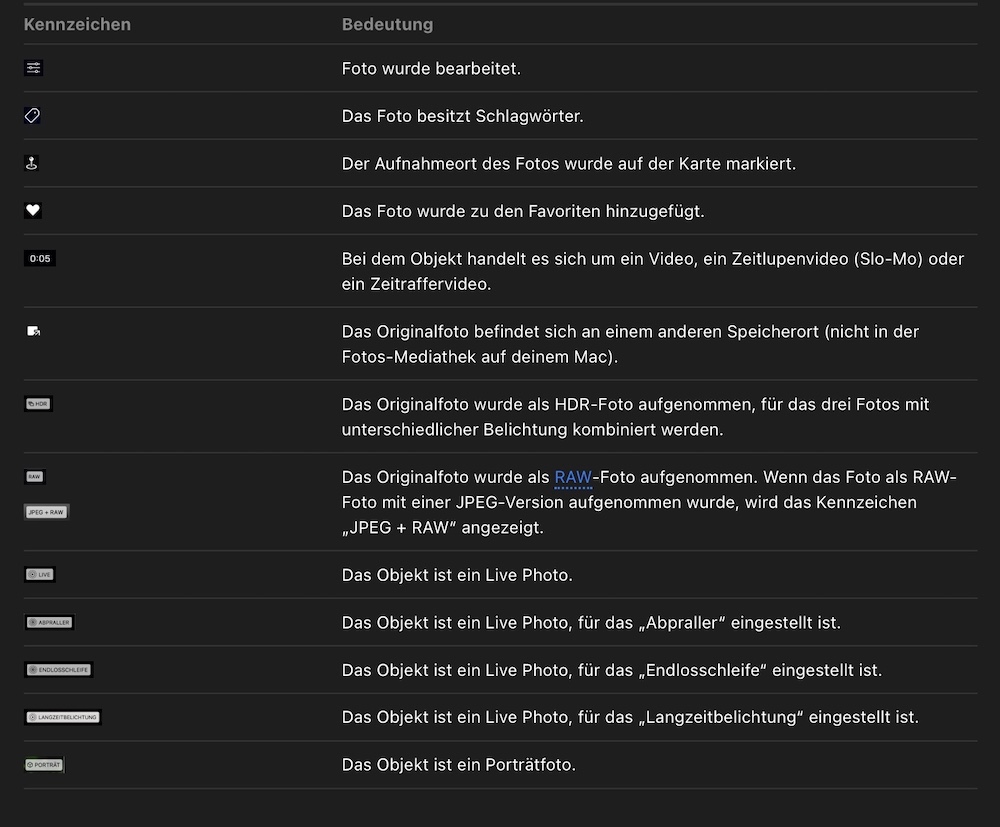Click the white heart favorites icon

(x=33, y=210)
